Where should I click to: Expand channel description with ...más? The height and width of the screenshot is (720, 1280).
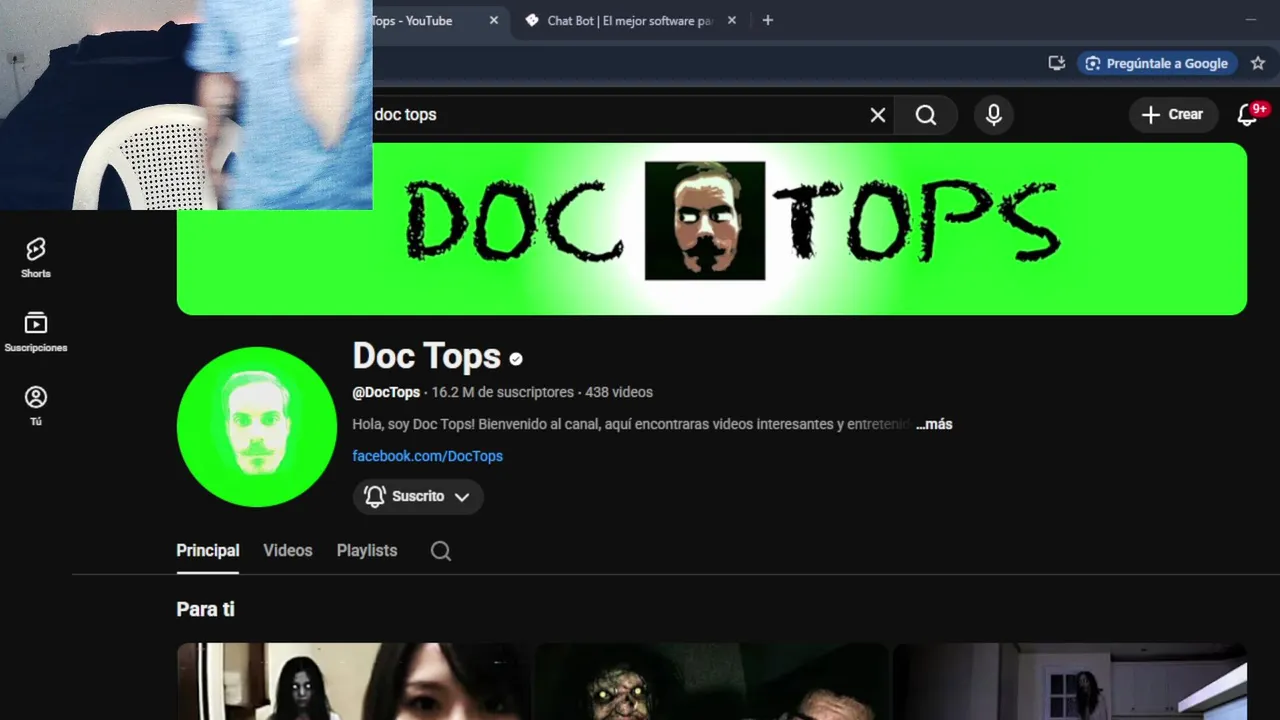[x=934, y=424]
